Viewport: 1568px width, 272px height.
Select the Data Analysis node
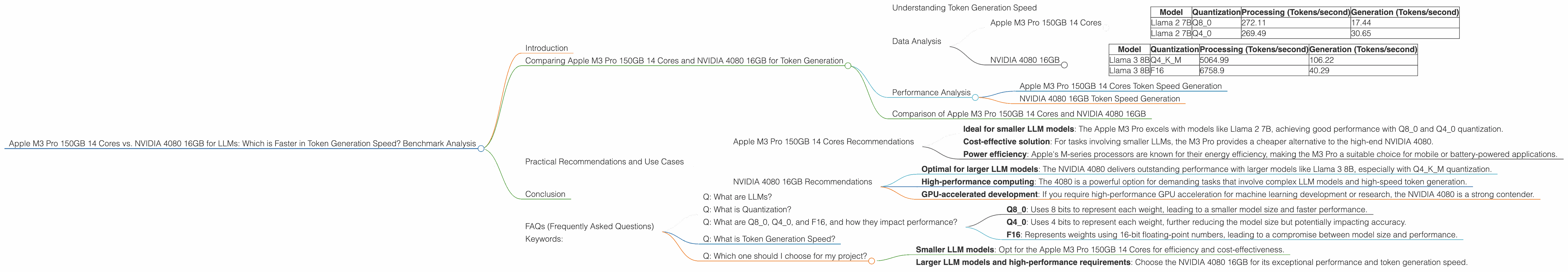click(916, 41)
